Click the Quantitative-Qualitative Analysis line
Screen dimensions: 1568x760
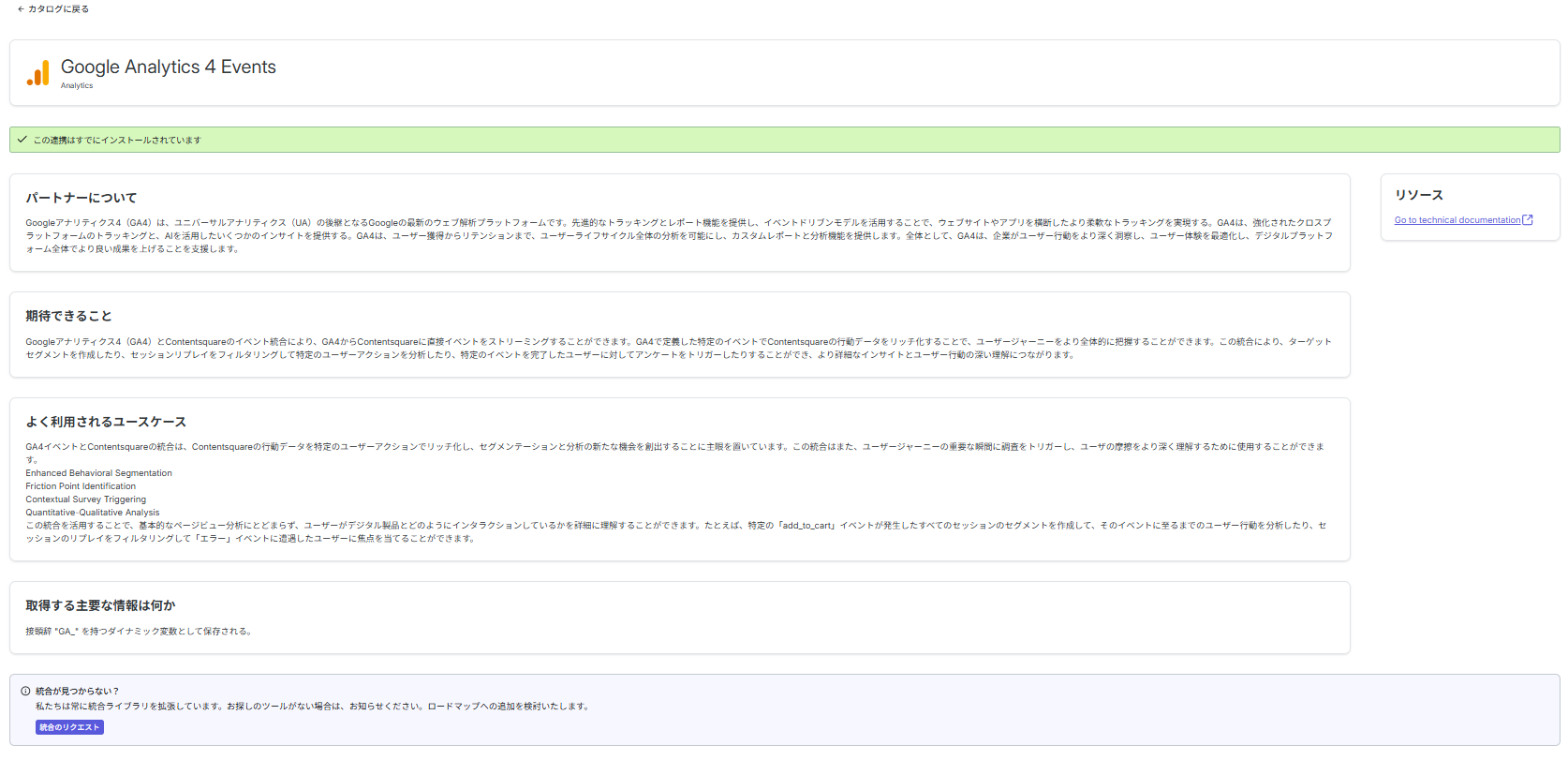click(93, 513)
